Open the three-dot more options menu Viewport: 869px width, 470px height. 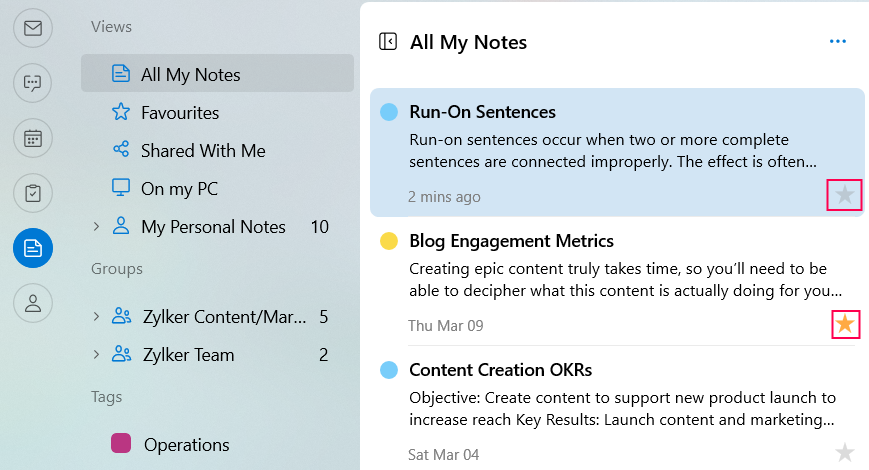(838, 42)
